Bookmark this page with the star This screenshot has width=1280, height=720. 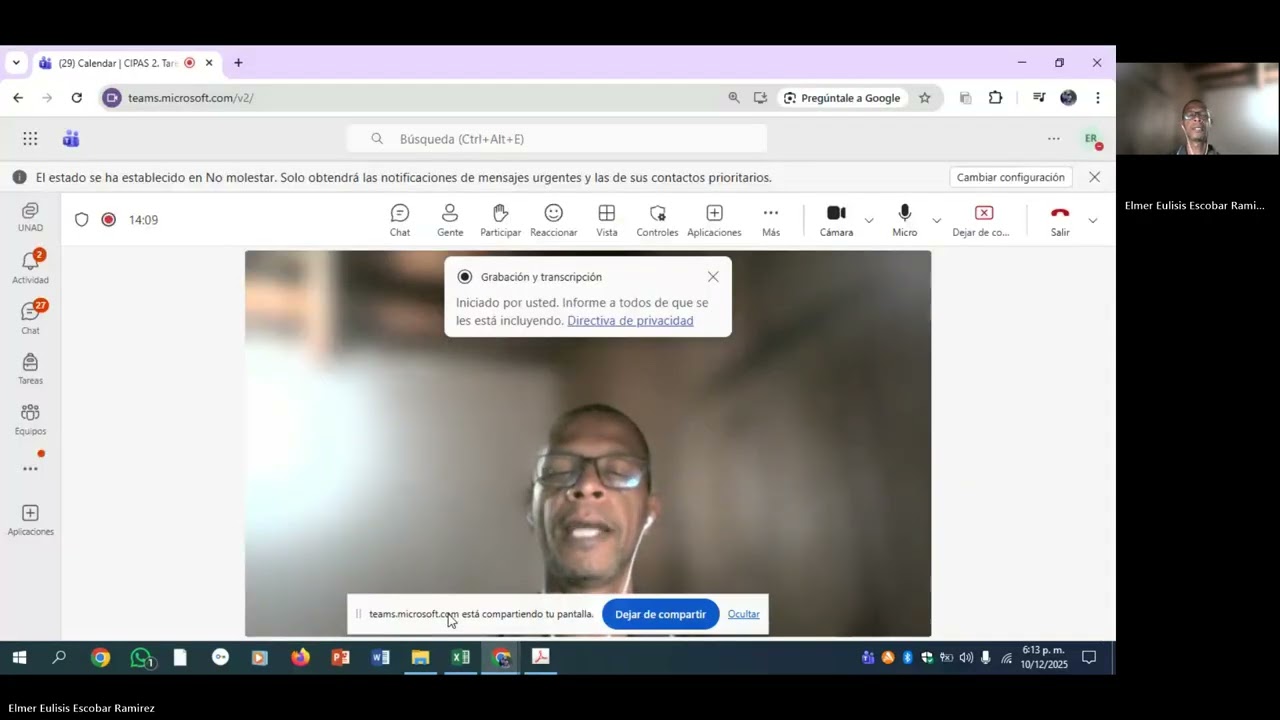pos(925,98)
